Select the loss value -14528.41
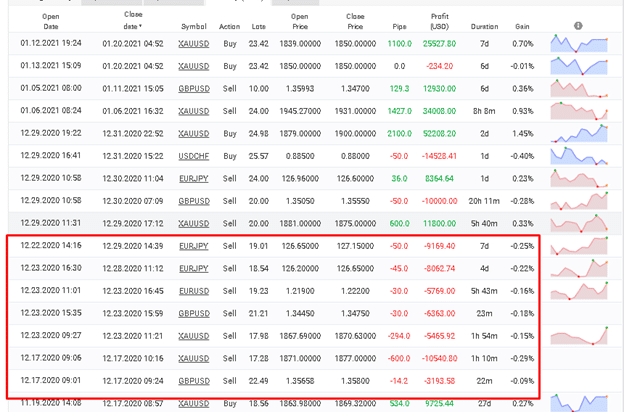Screen dimensions: 624x412 439,156
